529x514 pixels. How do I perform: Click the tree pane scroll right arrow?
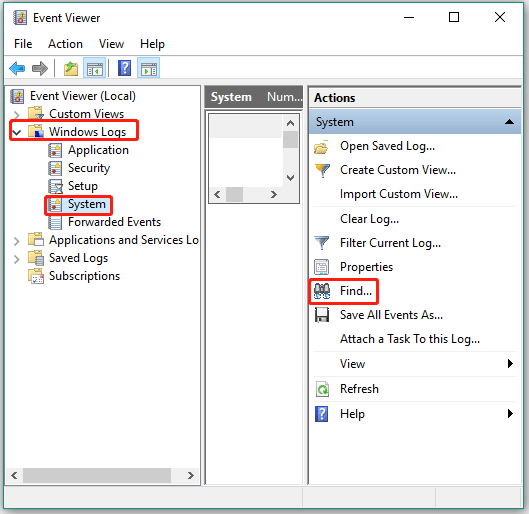click(191, 475)
